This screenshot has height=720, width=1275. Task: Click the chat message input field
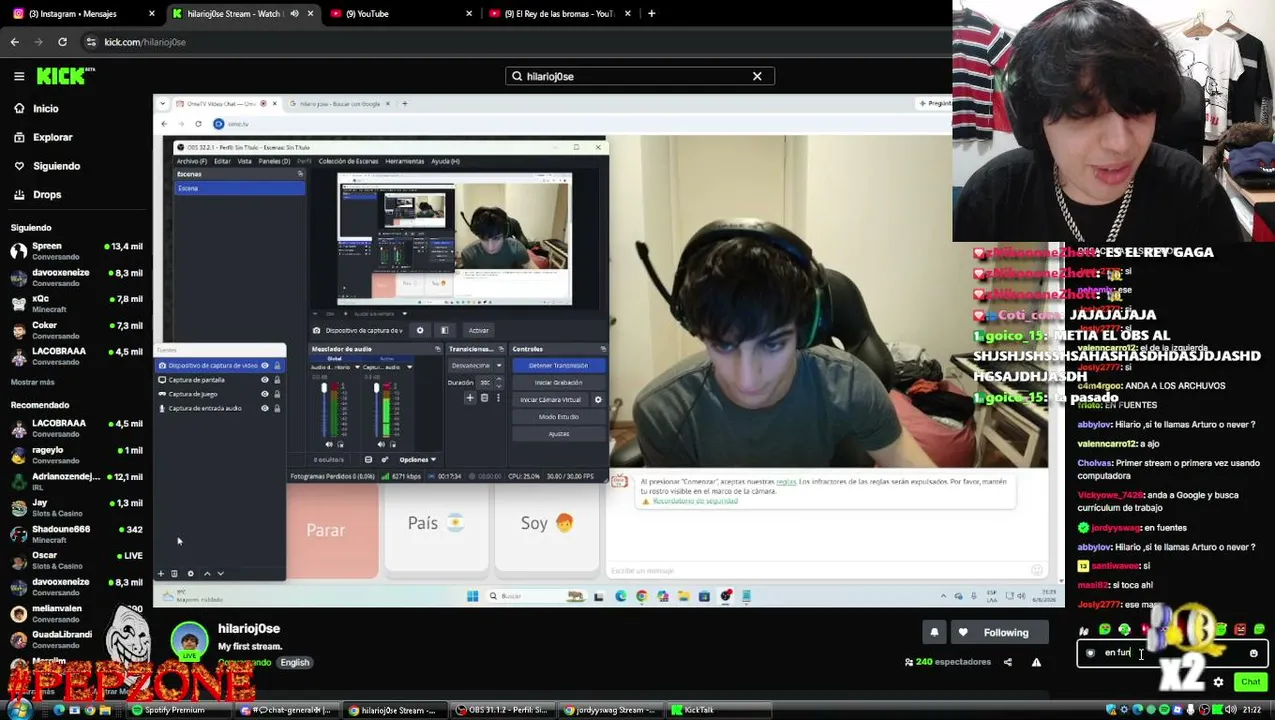(1172, 653)
